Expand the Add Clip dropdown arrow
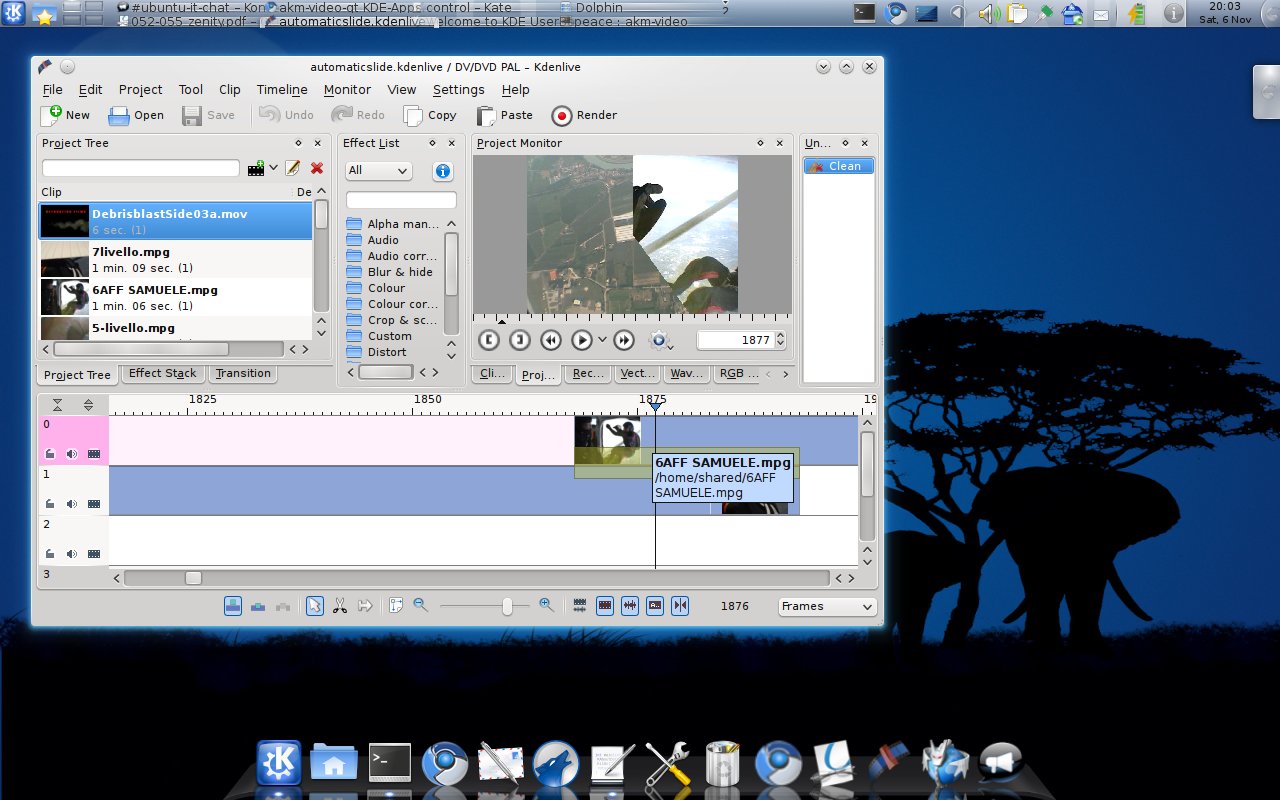 coord(274,169)
